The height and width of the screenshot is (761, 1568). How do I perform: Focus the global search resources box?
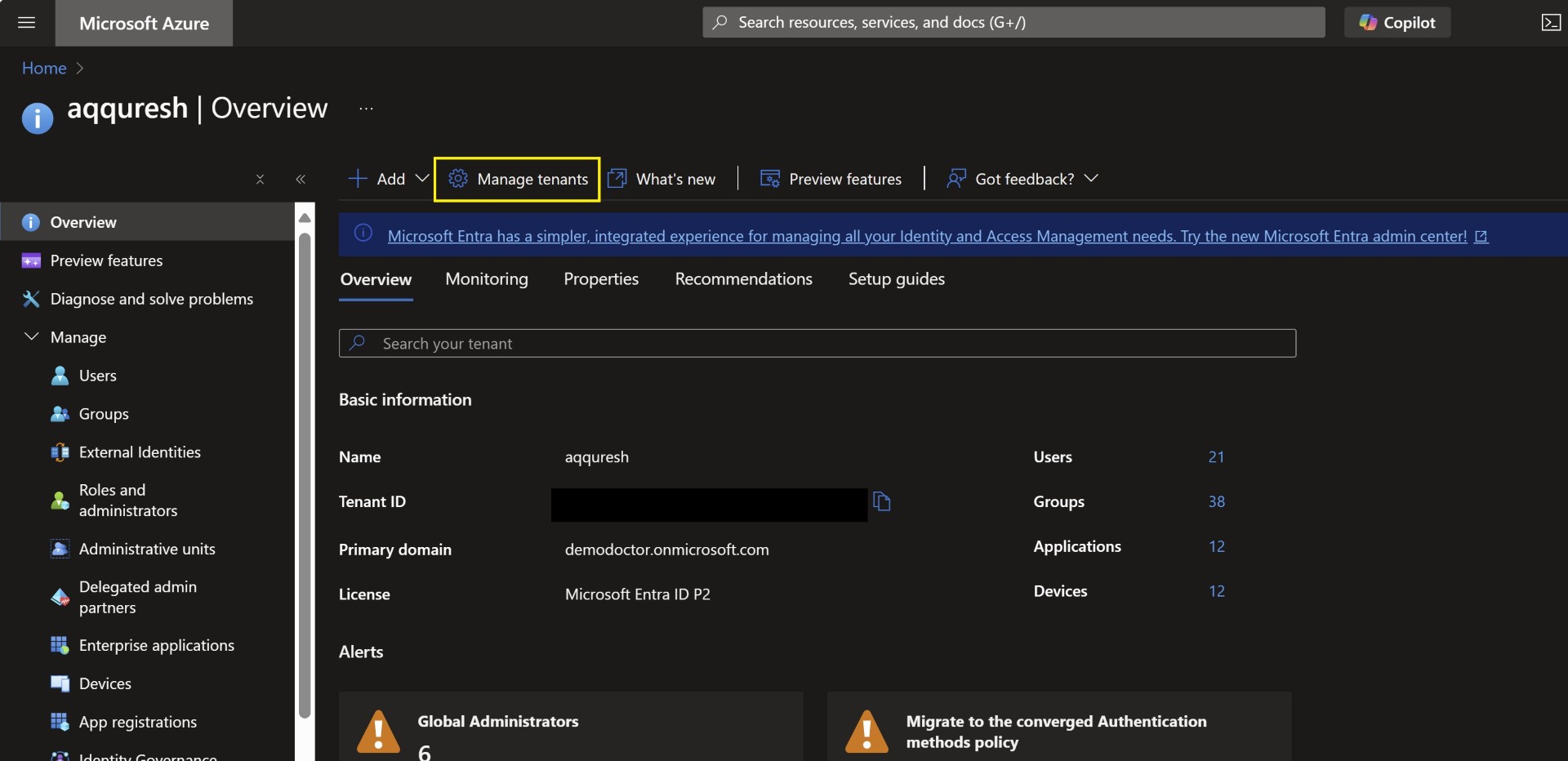tap(1013, 22)
